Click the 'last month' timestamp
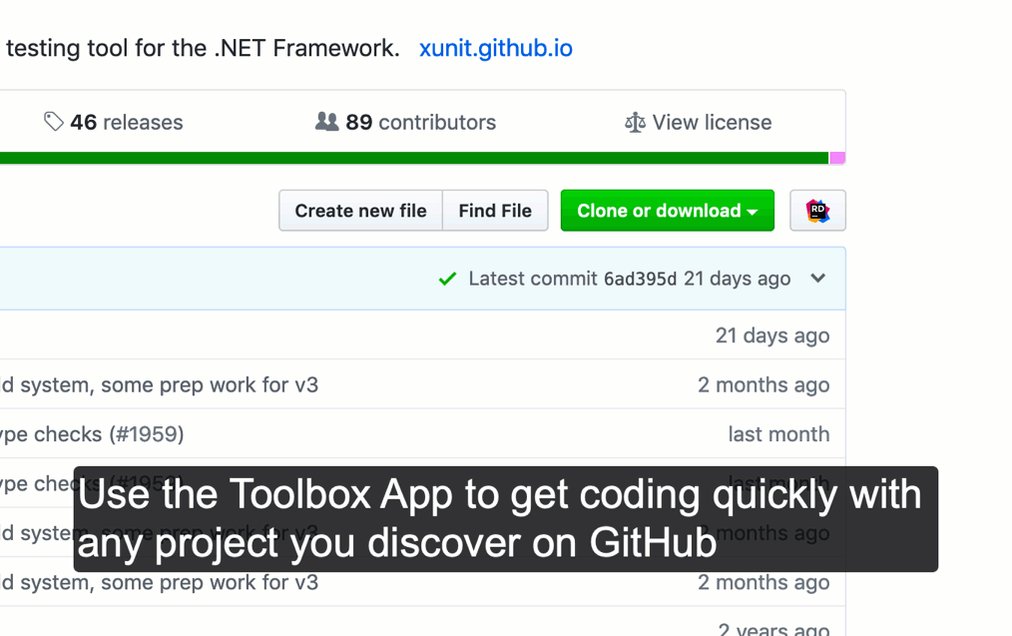The image size is (1012, 636). 778,434
